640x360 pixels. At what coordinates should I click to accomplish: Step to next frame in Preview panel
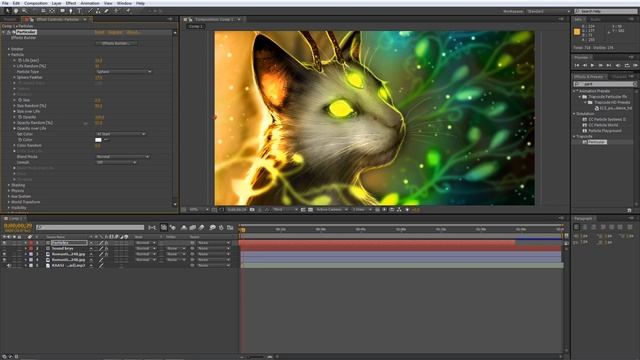pyautogui.click(x=601, y=65)
